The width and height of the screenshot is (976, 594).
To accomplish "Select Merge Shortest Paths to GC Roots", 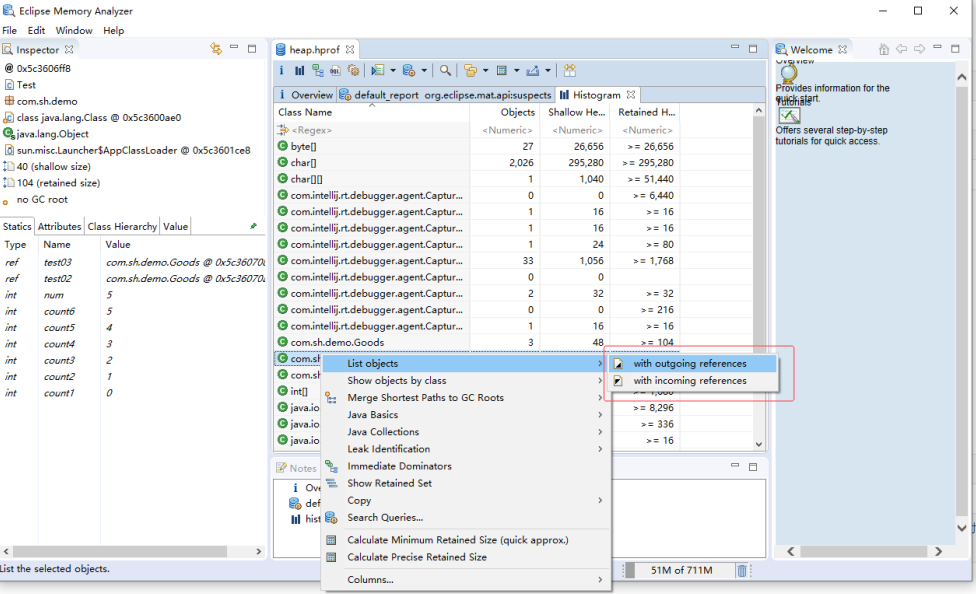I will (x=466, y=397).
